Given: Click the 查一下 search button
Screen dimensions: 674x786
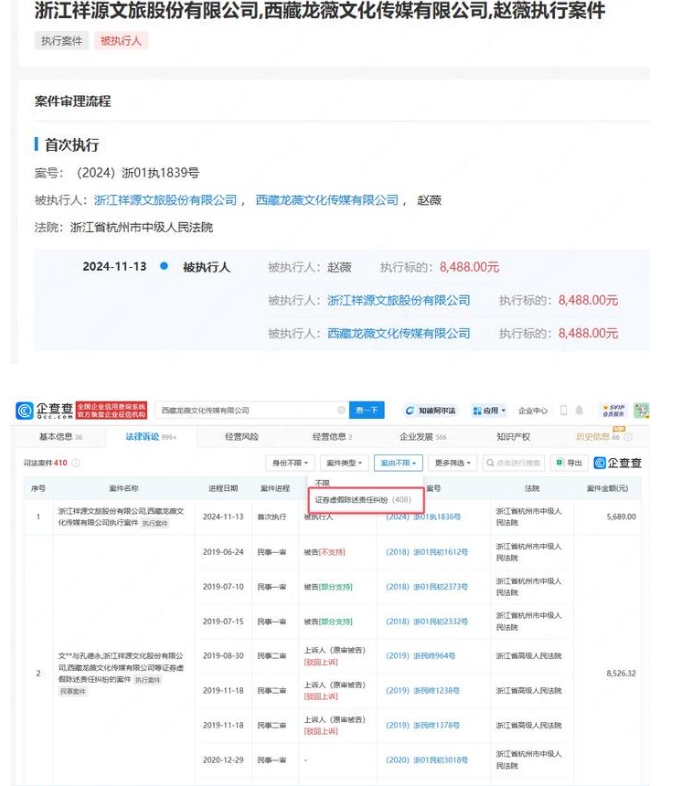Looking at the screenshot, I should (367, 410).
